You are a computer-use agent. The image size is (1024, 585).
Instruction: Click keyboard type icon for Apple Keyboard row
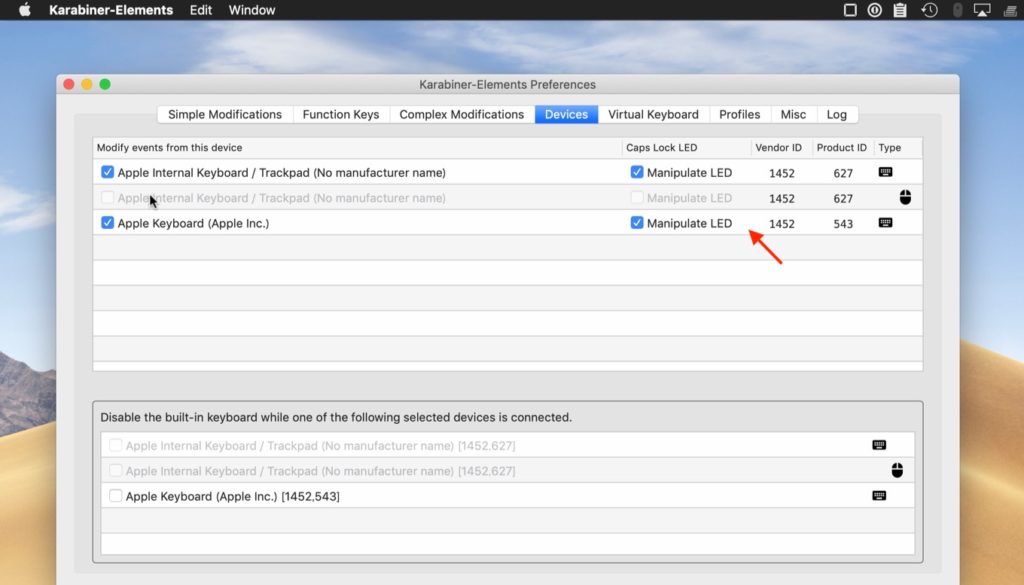(x=885, y=223)
